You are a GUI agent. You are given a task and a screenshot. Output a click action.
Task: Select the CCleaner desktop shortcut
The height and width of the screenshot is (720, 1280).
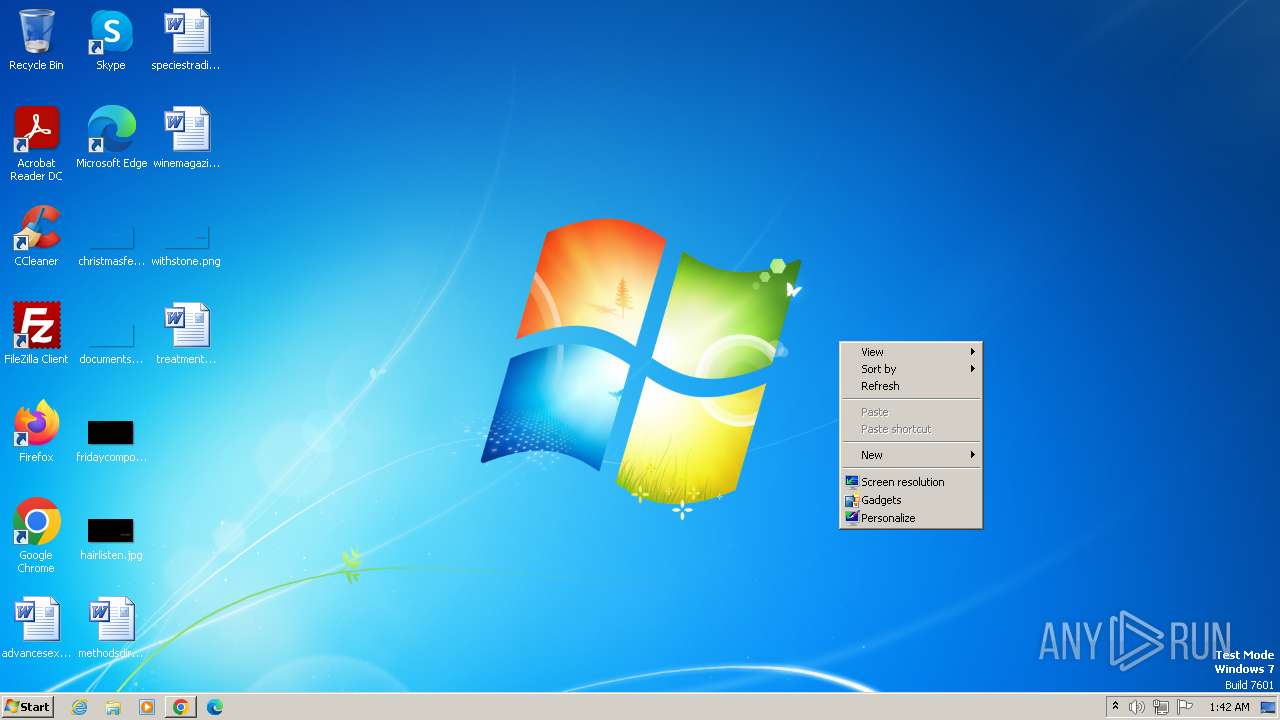(36, 236)
